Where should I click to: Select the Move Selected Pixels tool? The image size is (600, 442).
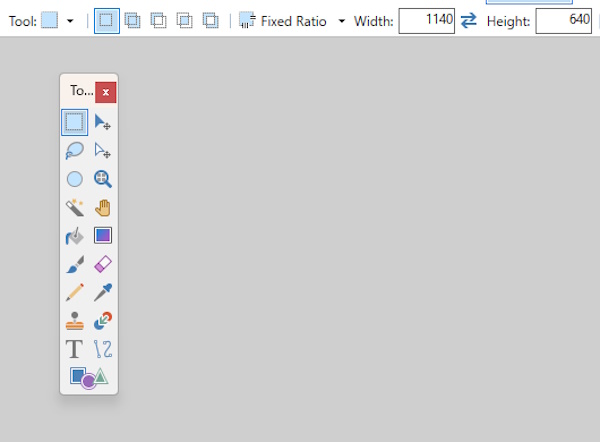click(102, 122)
